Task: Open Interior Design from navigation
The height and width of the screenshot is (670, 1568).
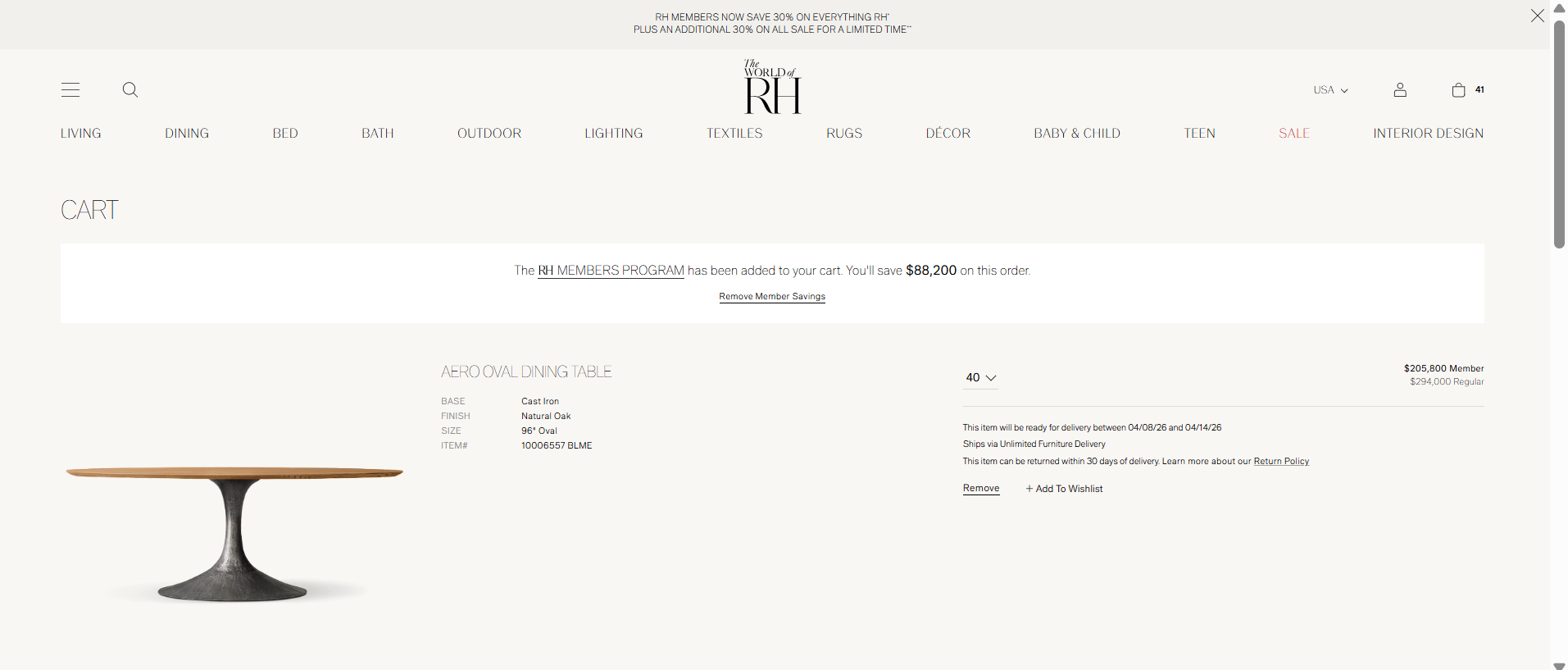Action: pyautogui.click(x=1428, y=134)
